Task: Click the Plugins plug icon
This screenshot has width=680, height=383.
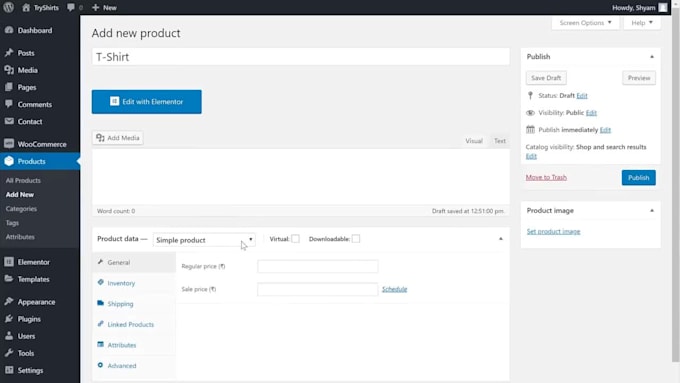Action: (9, 318)
